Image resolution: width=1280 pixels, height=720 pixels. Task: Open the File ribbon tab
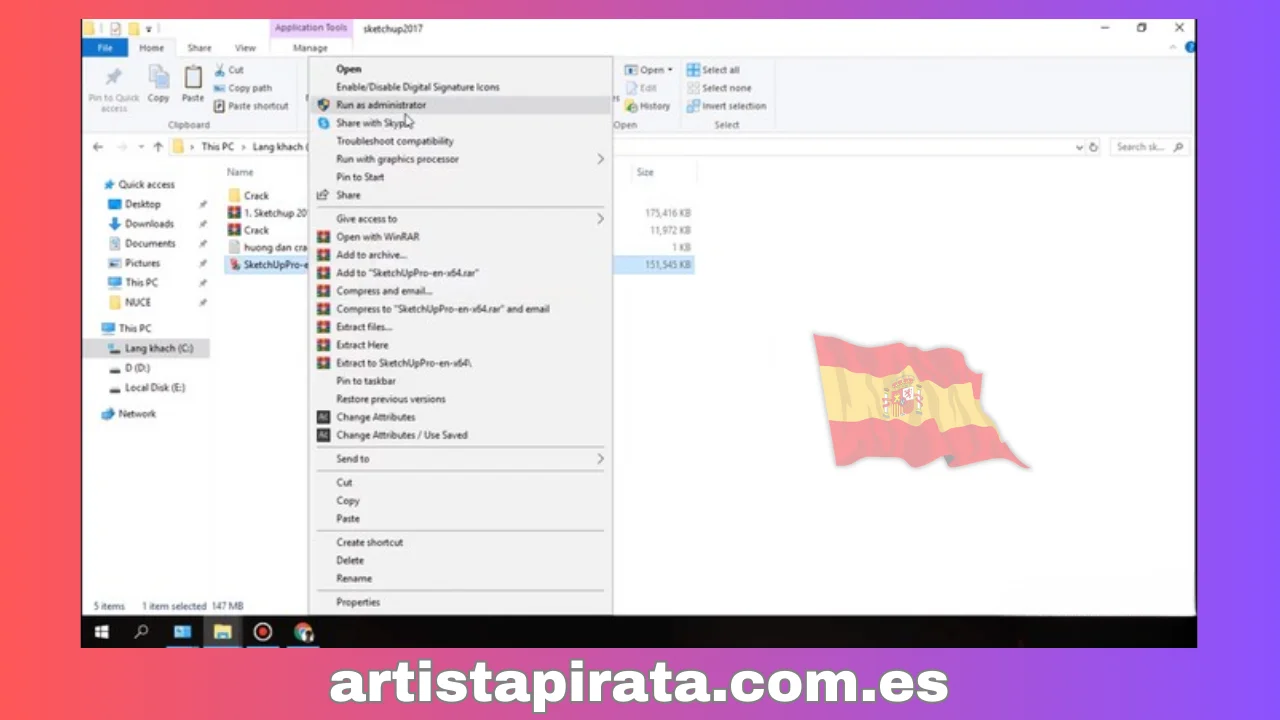click(x=105, y=48)
